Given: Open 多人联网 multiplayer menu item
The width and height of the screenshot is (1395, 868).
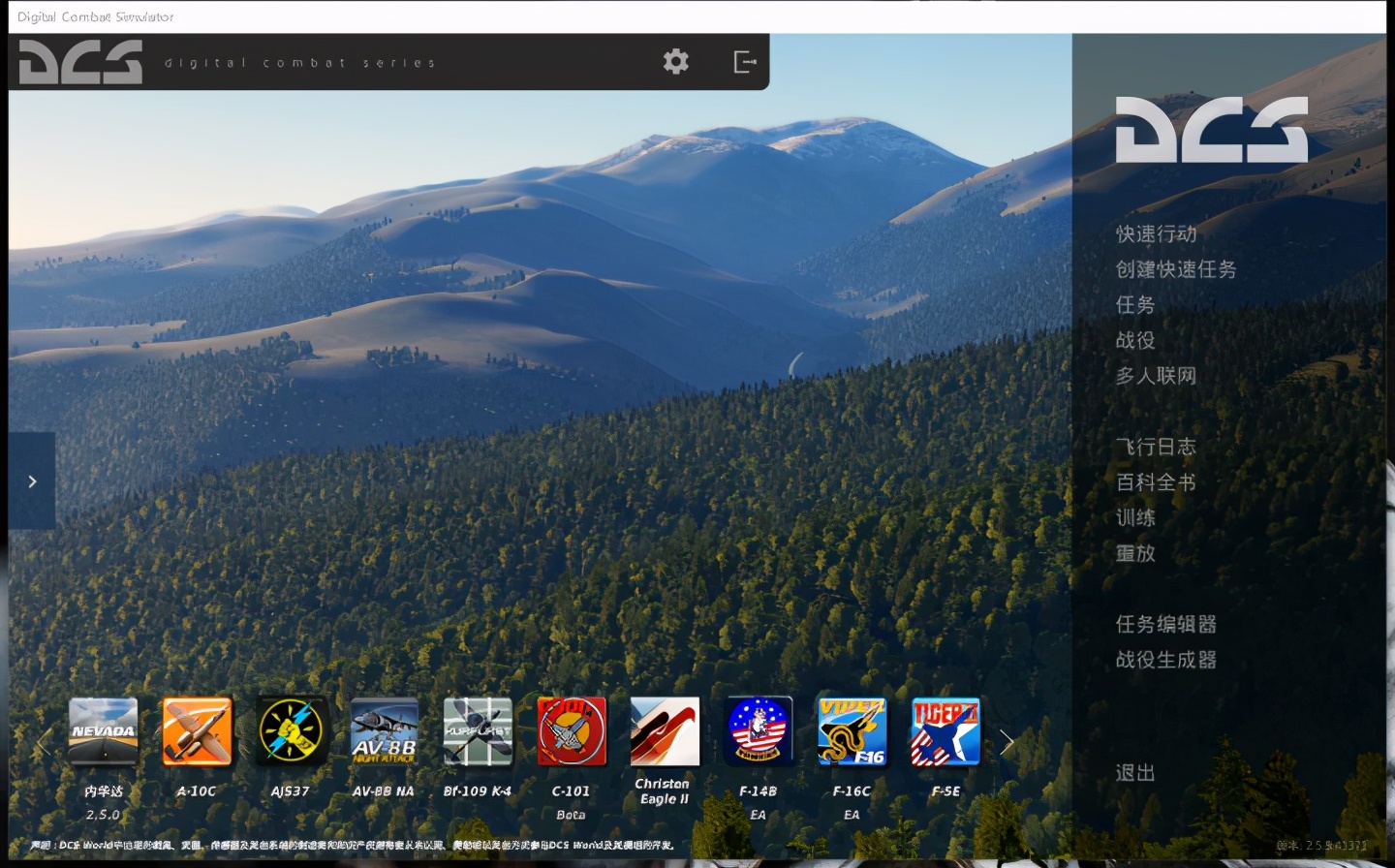Looking at the screenshot, I should [x=1156, y=376].
